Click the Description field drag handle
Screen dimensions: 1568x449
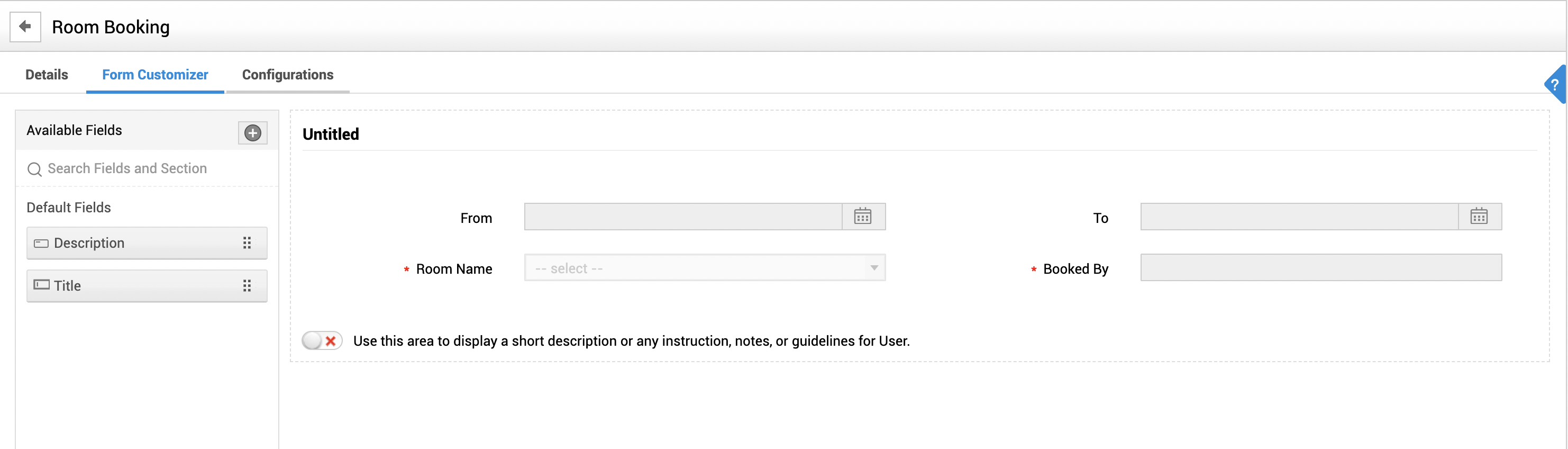coord(247,243)
